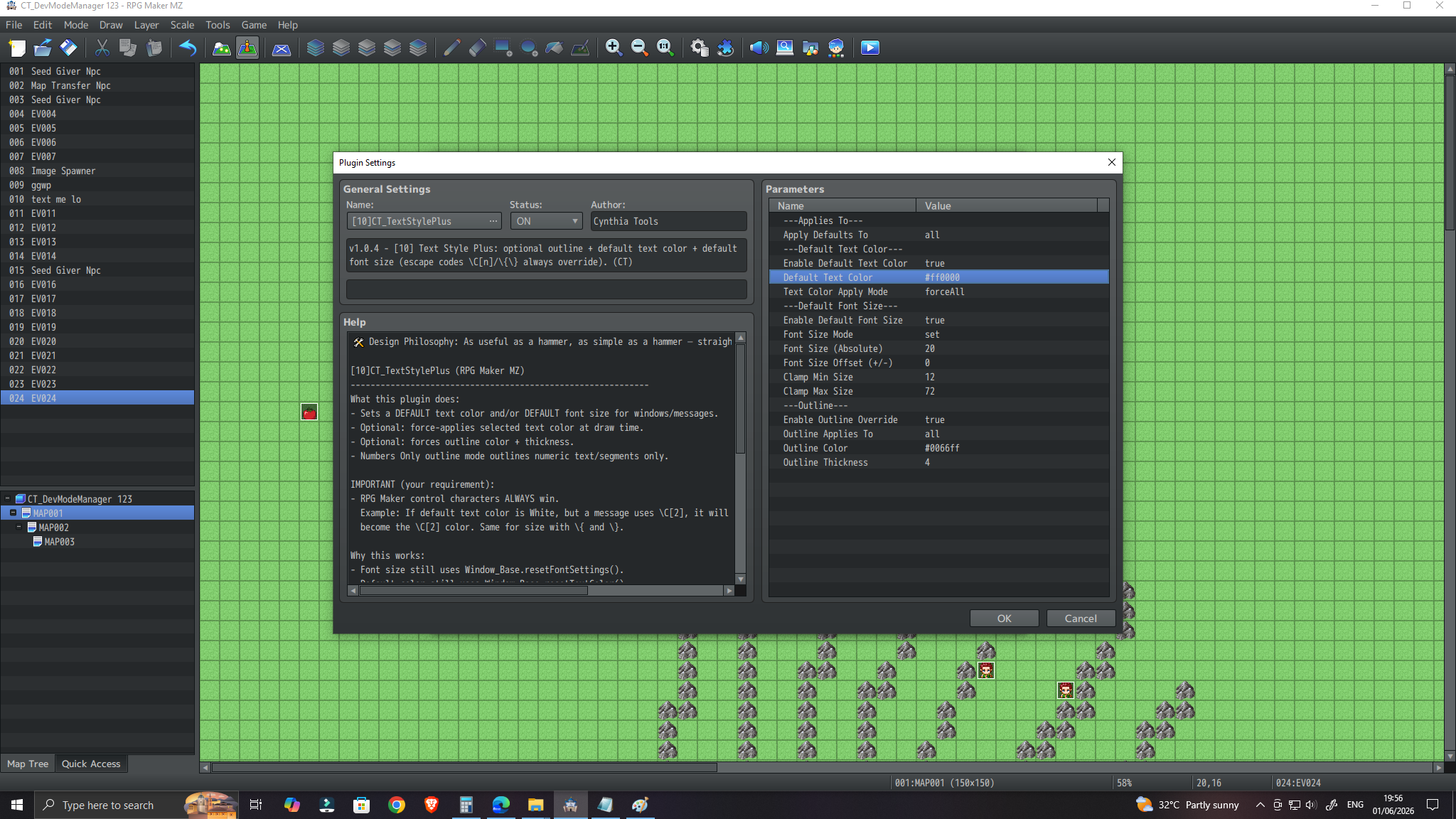The width and height of the screenshot is (1456, 819).
Task: Open project with the folder icon
Action: (x=43, y=48)
